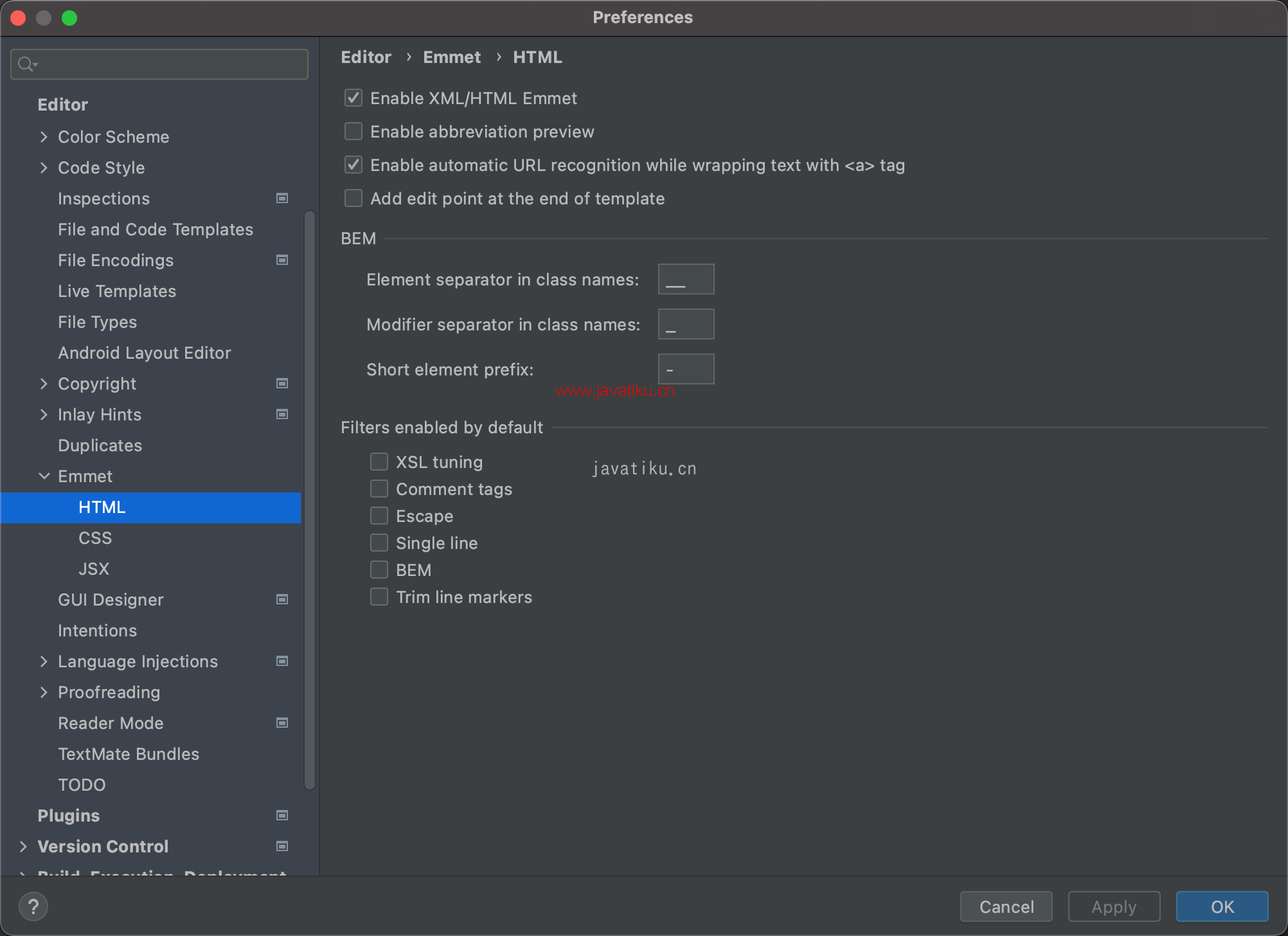
Task: Select CSS under Emmet
Action: pos(95,538)
